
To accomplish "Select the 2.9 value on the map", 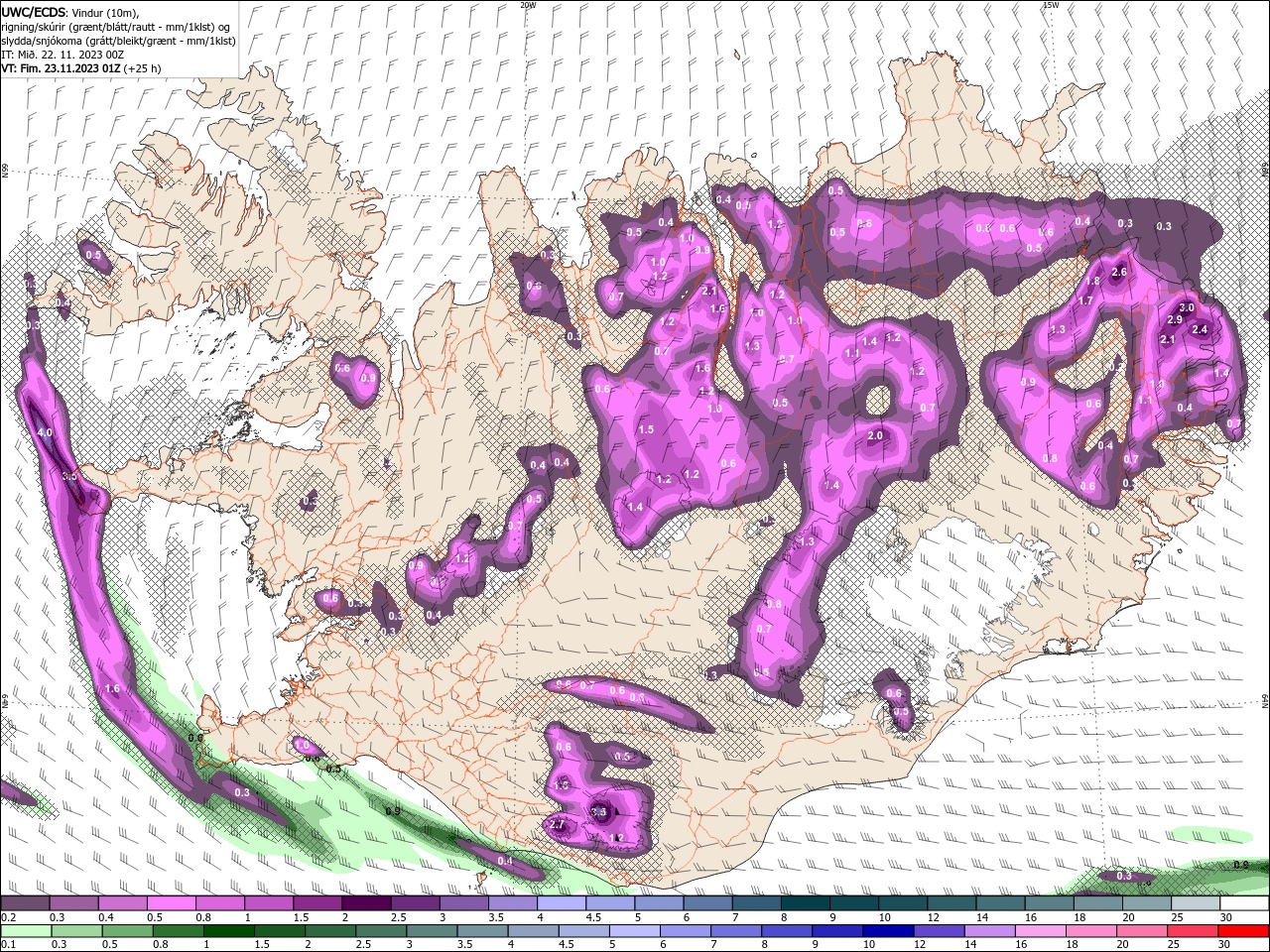I will 1174,320.
